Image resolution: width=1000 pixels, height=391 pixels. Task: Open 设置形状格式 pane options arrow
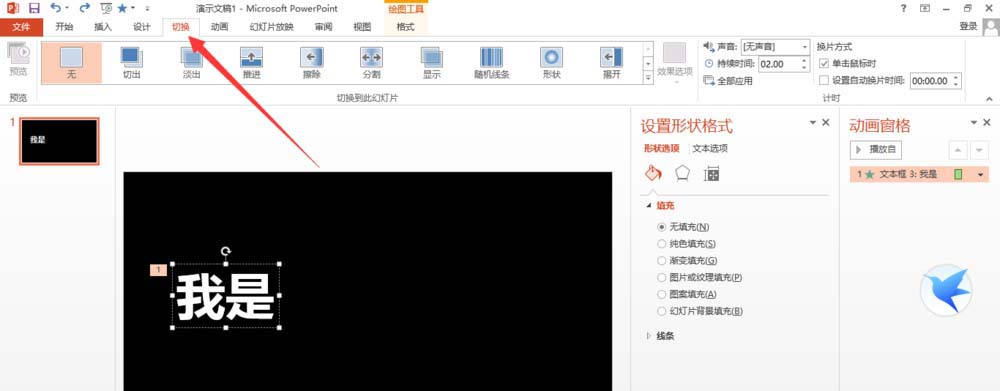812,122
